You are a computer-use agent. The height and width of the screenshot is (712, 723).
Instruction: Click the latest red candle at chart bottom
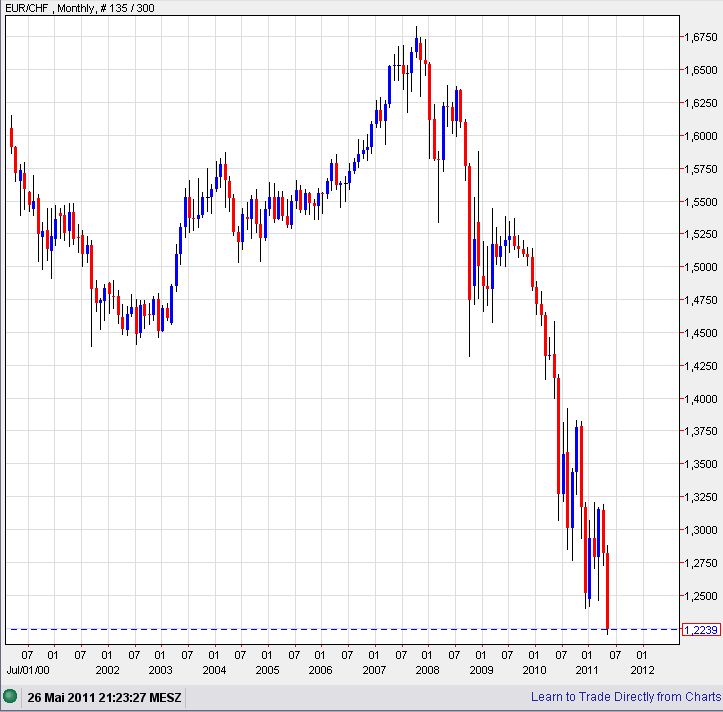(x=607, y=590)
